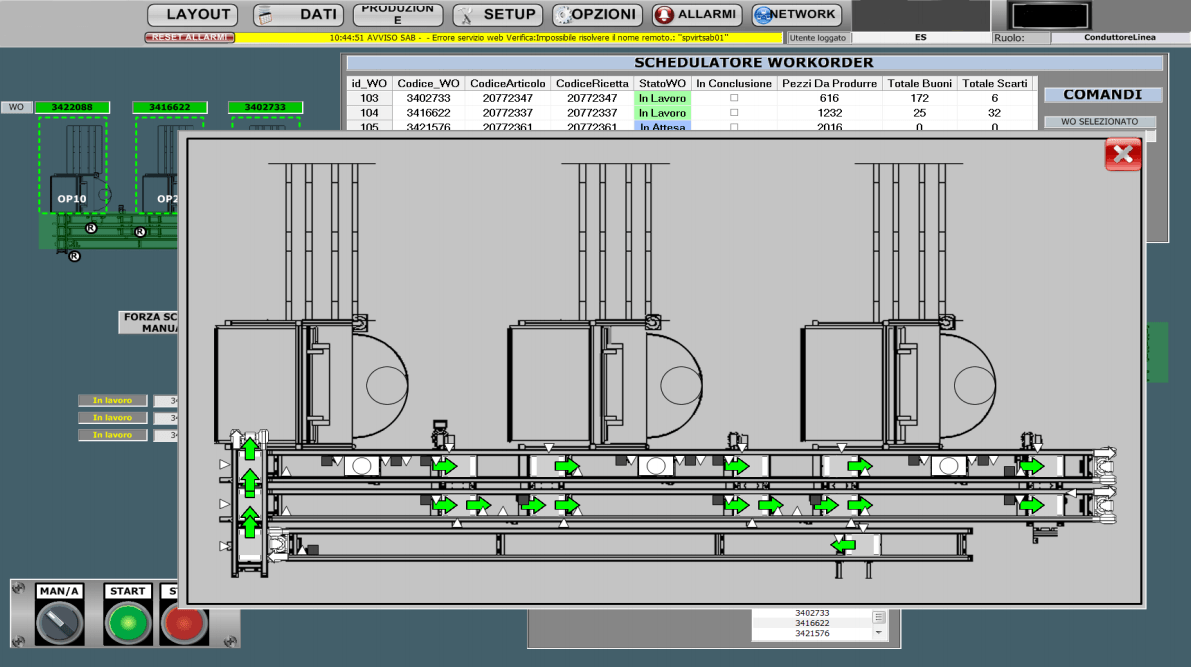The width and height of the screenshot is (1191, 667).
Task: Open the PRODUZIONE menu
Action: tap(398, 14)
